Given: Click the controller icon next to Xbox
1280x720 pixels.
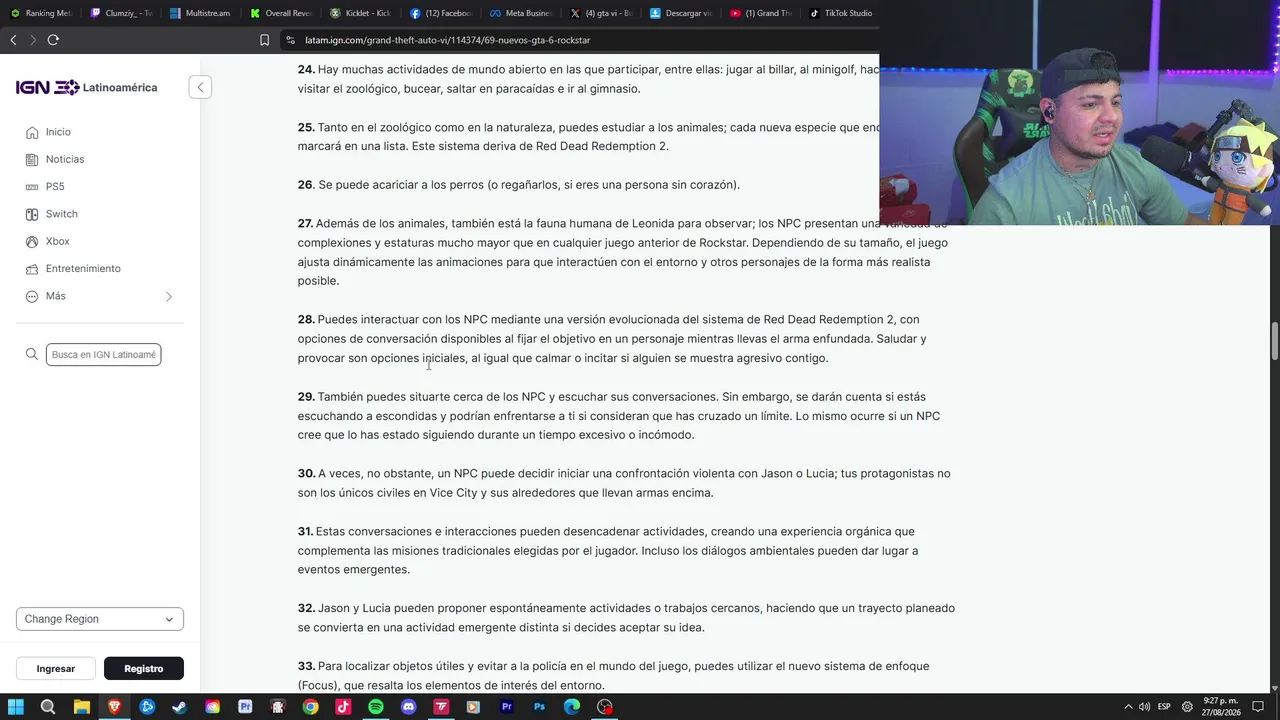Looking at the screenshot, I should click(x=32, y=242).
